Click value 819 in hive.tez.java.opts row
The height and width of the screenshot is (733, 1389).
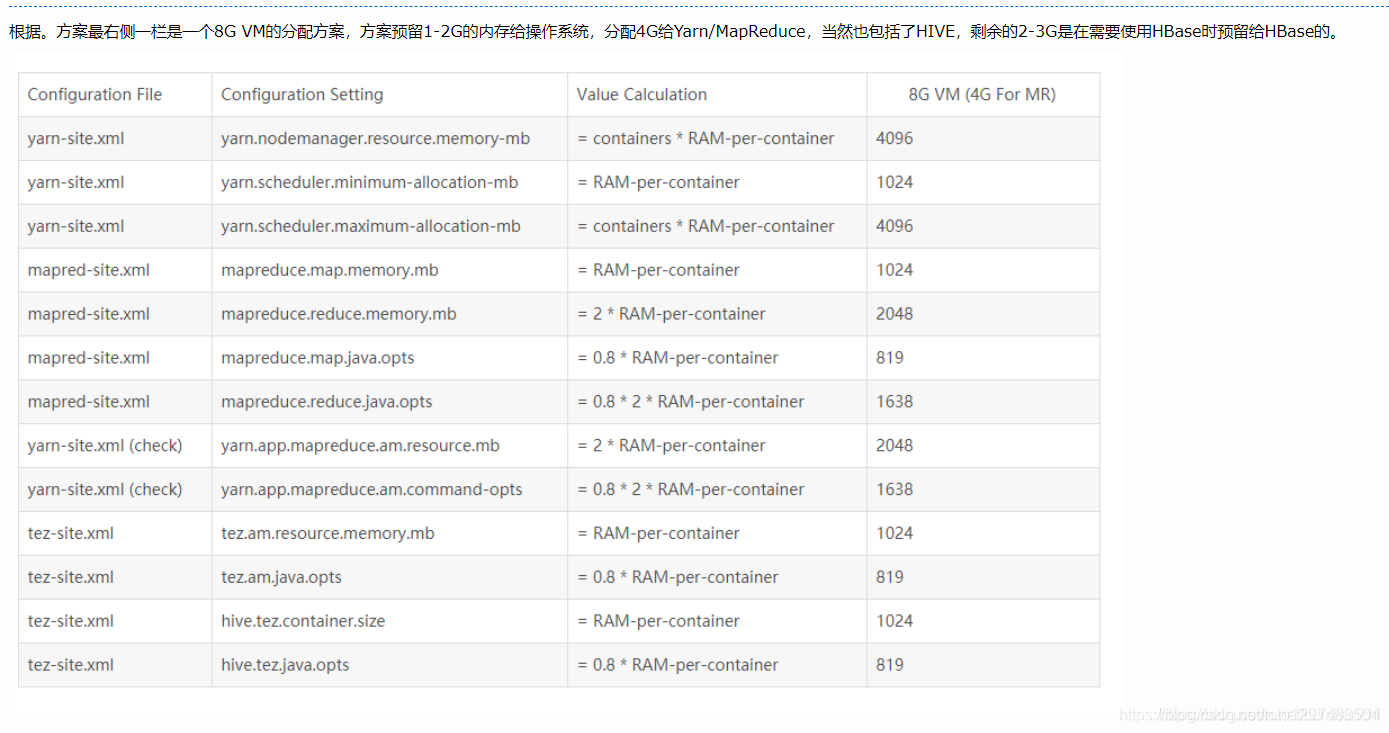click(x=889, y=665)
